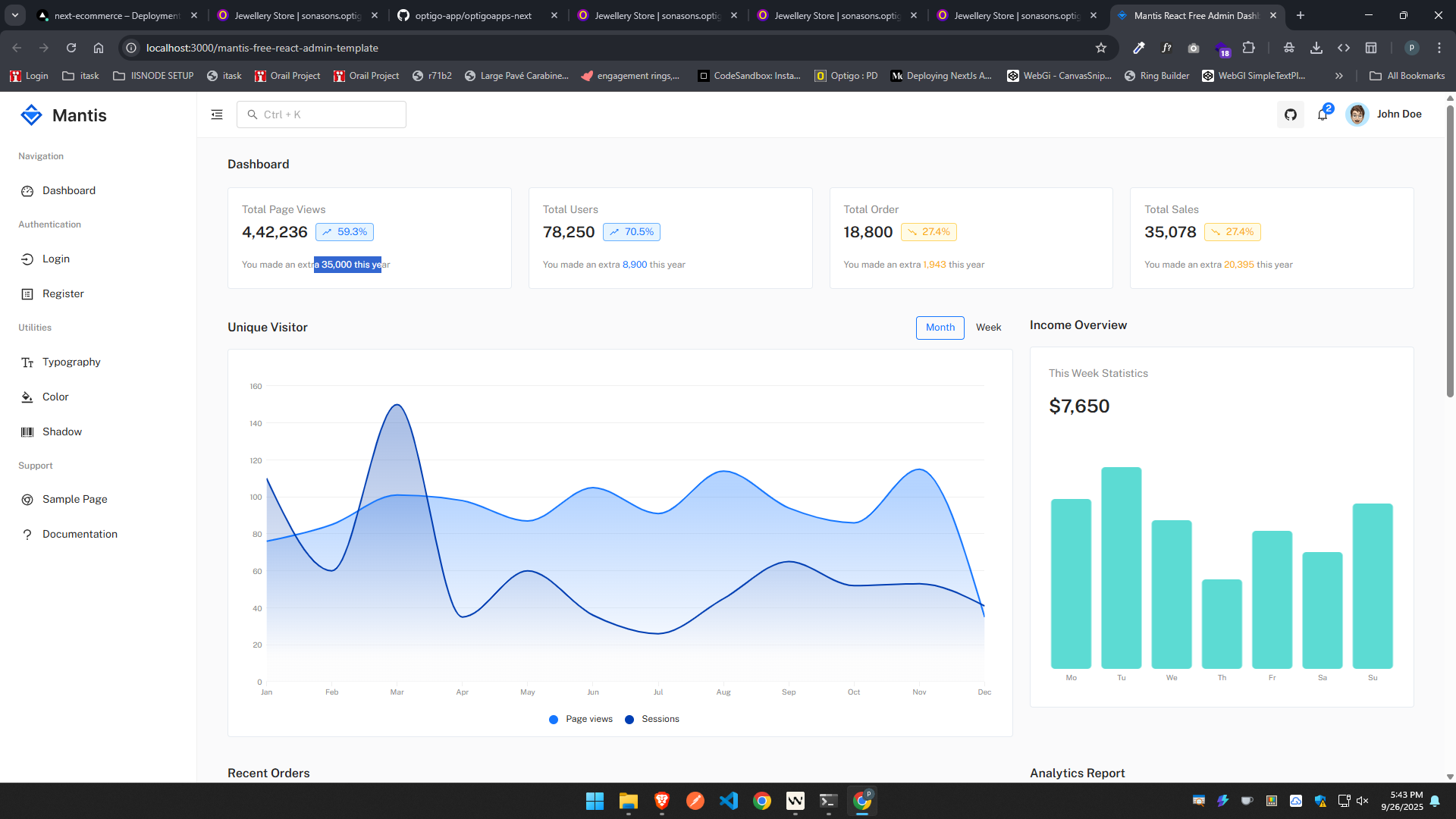The image size is (1456, 819).
Task: Click the sidebar collapse hamburger icon
Action: [x=217, y=115]
